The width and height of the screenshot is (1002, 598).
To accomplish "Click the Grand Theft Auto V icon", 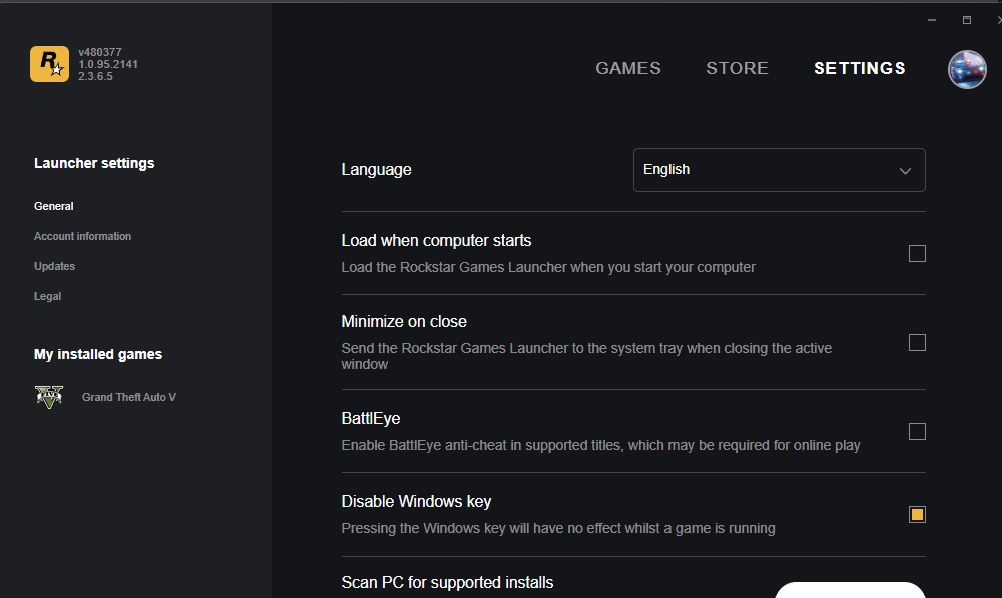I will click(49, 397).
